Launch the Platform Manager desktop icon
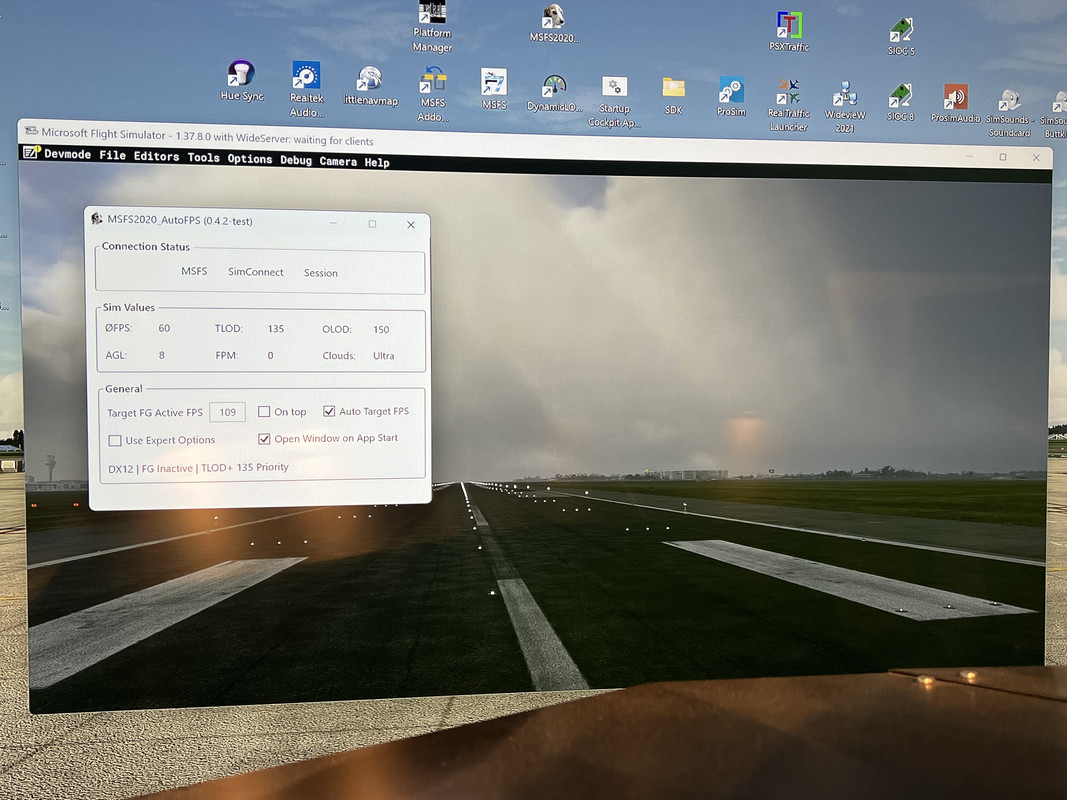Screen dimensions: 1067x800 pos(432,27)
